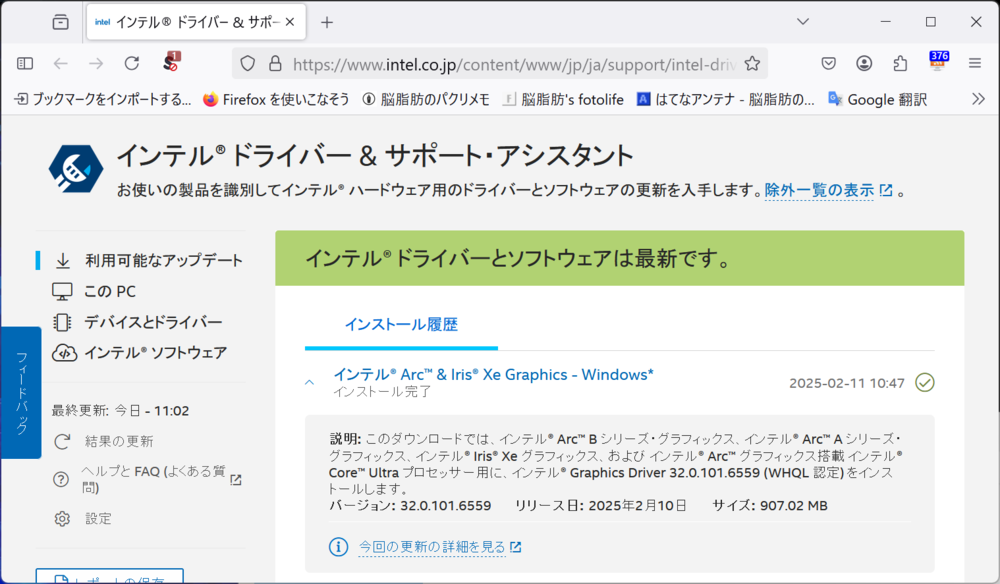Click the gear icon beside 設定
Screen dimensions: 1000x584
pos(62,518)
